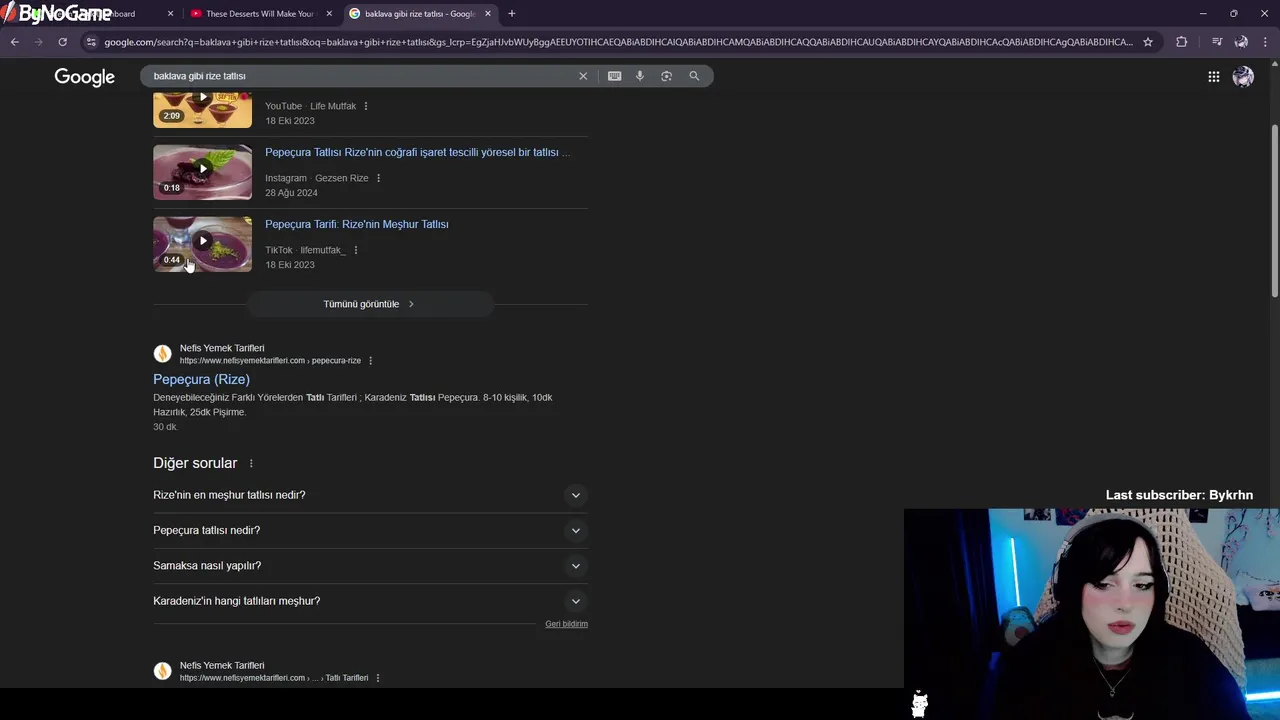
Task: Open the Chrome three-dot menu
Action: point(1265,42)
